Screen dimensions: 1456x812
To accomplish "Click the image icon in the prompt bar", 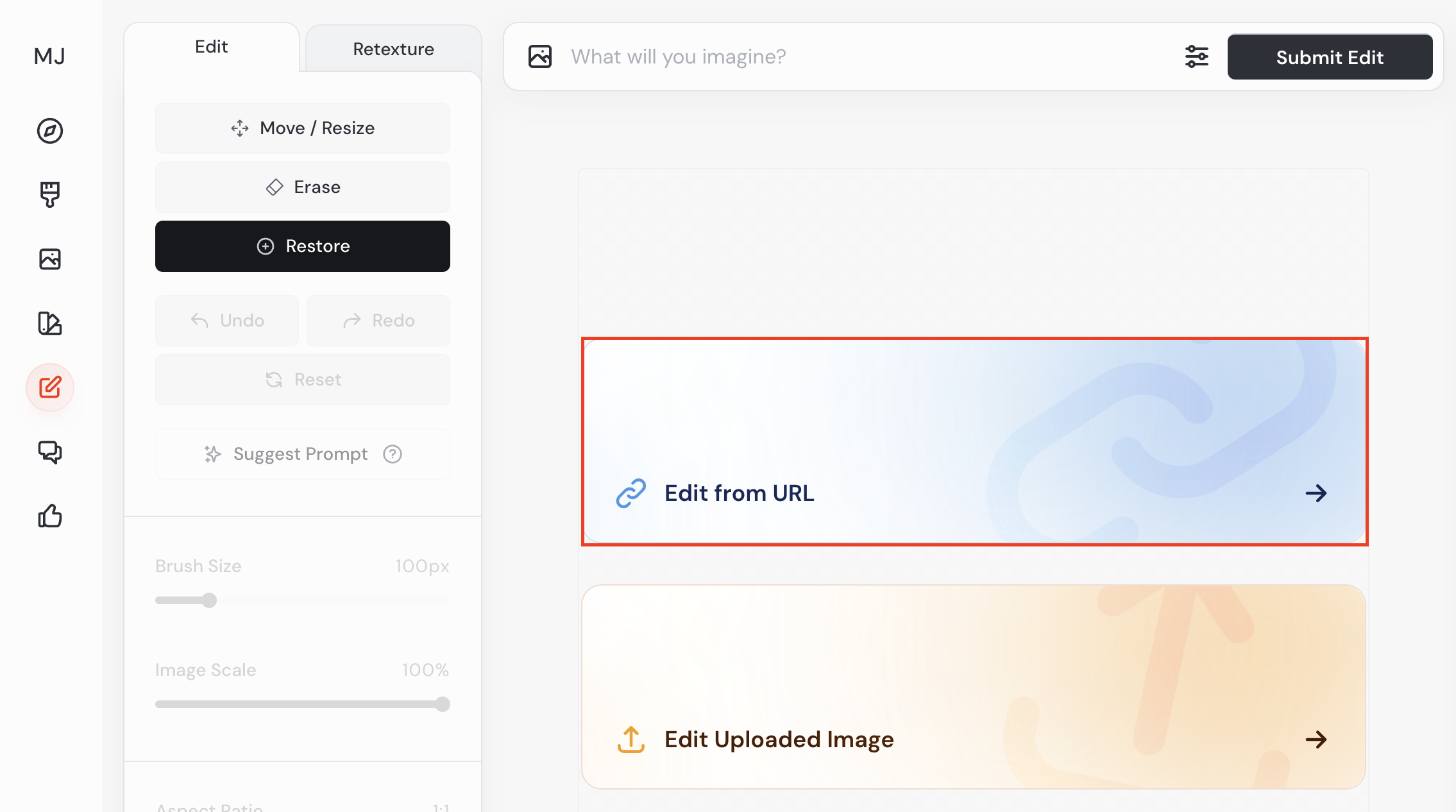I will pyautogui.click(x=540, y=56).
